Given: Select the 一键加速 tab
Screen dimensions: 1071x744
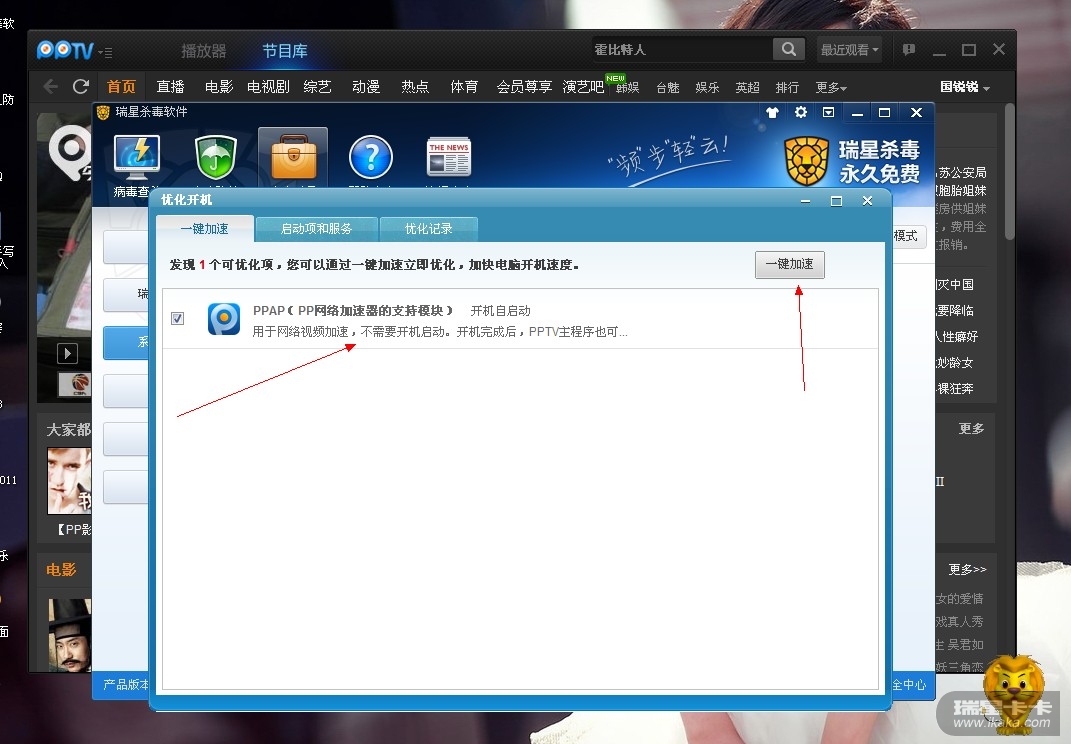Looking at the screenshot, I should click(205, 229).
